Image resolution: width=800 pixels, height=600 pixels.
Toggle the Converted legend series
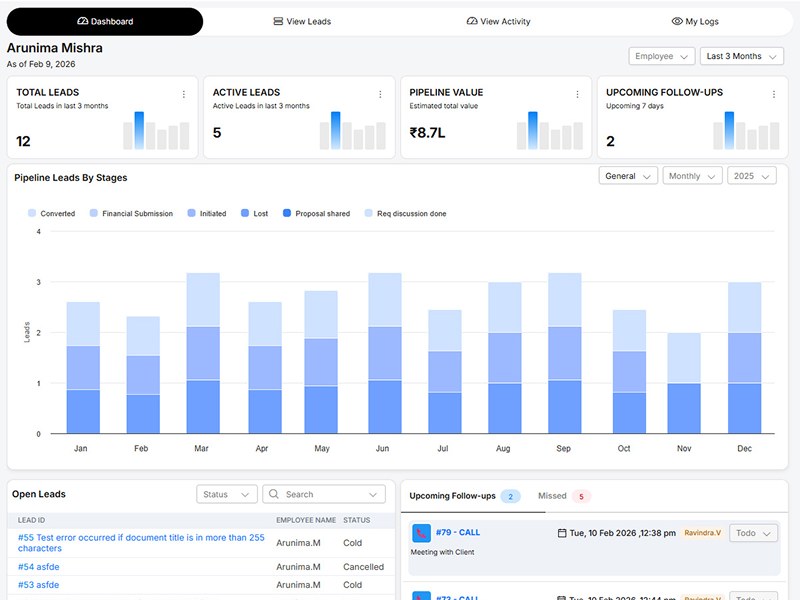pyautogui.click(x=52, y=213)
